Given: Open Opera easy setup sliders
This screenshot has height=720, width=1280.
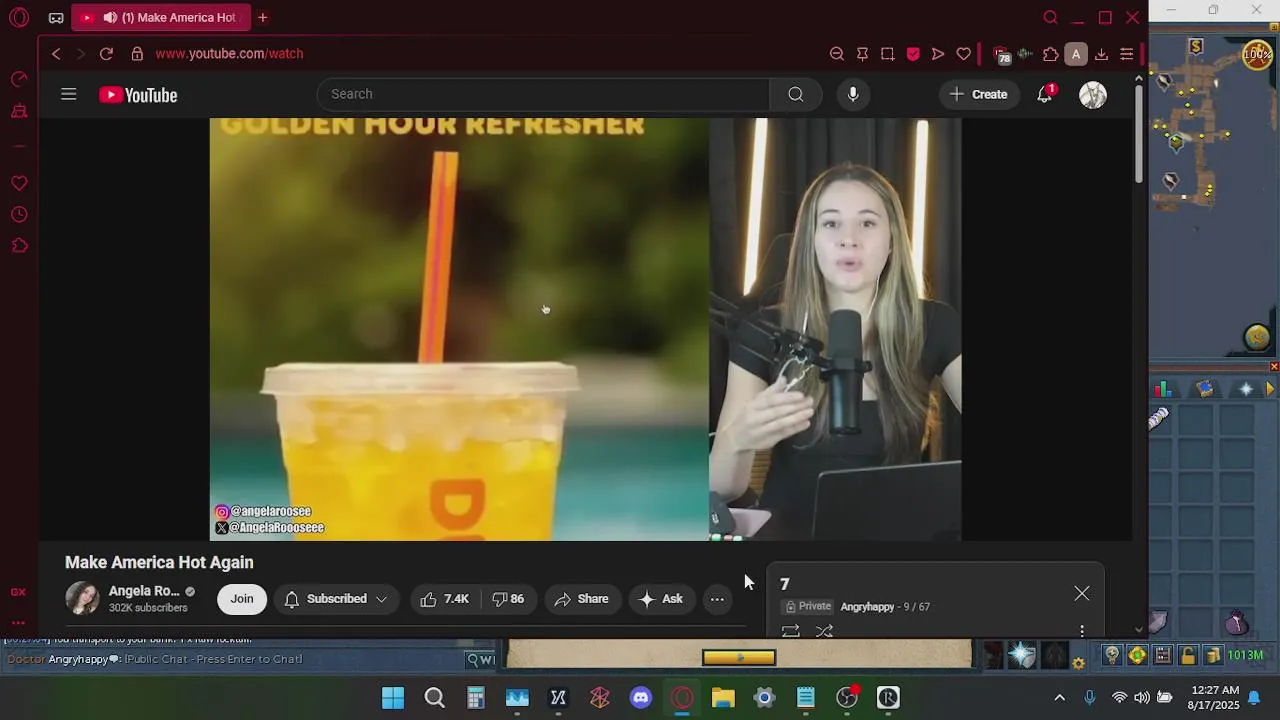Looking at the screenshot, I should click(x=1126, y=54).
